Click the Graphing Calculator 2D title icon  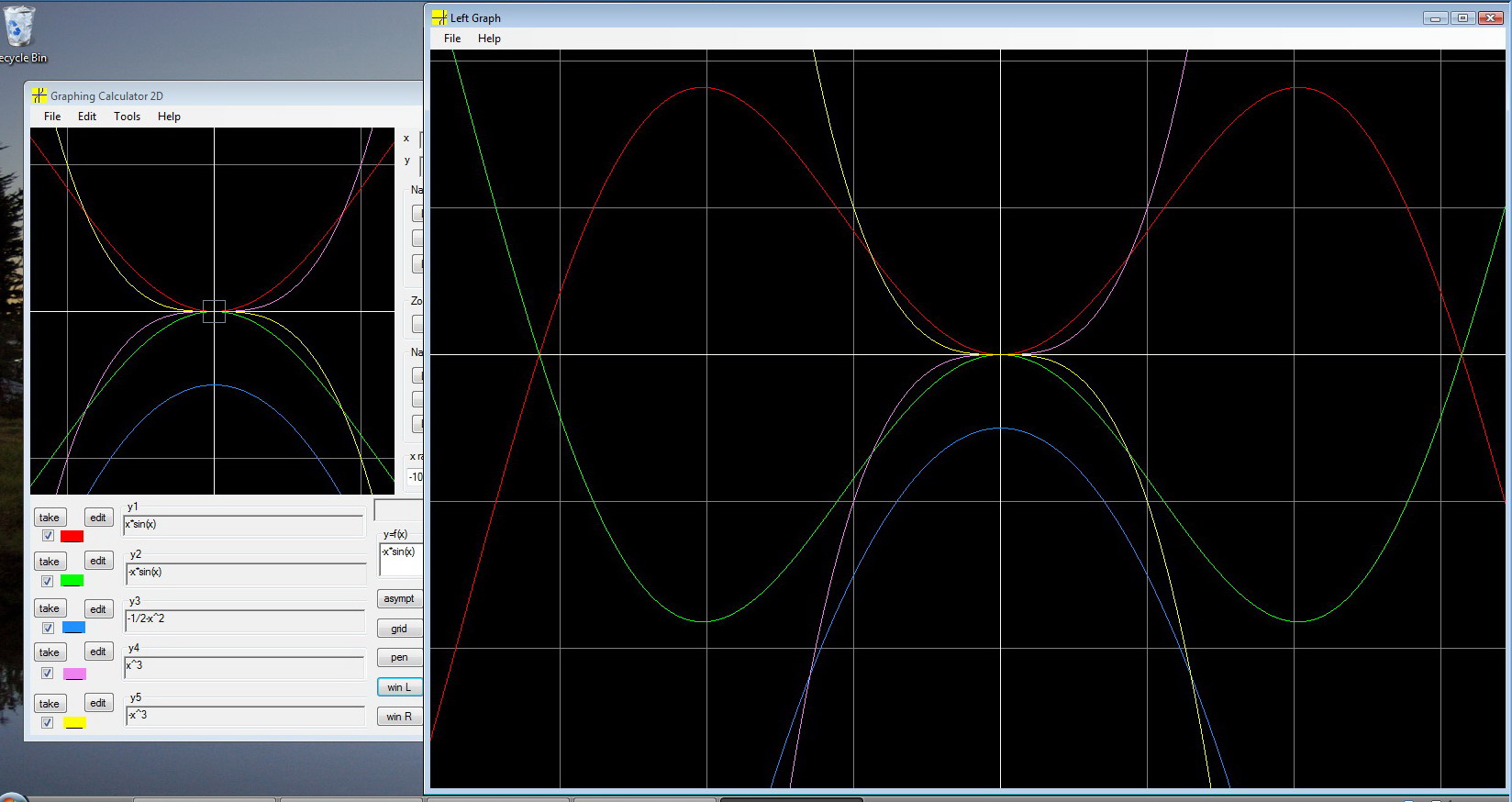pyautogui.click(x=39, y=95)
